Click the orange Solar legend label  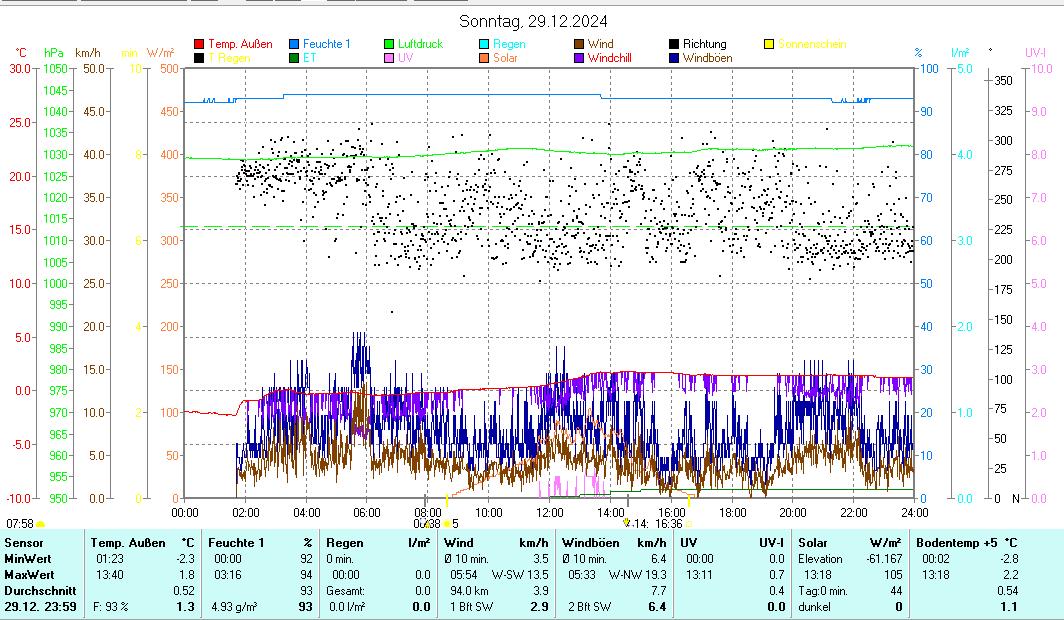coord(505,58)
